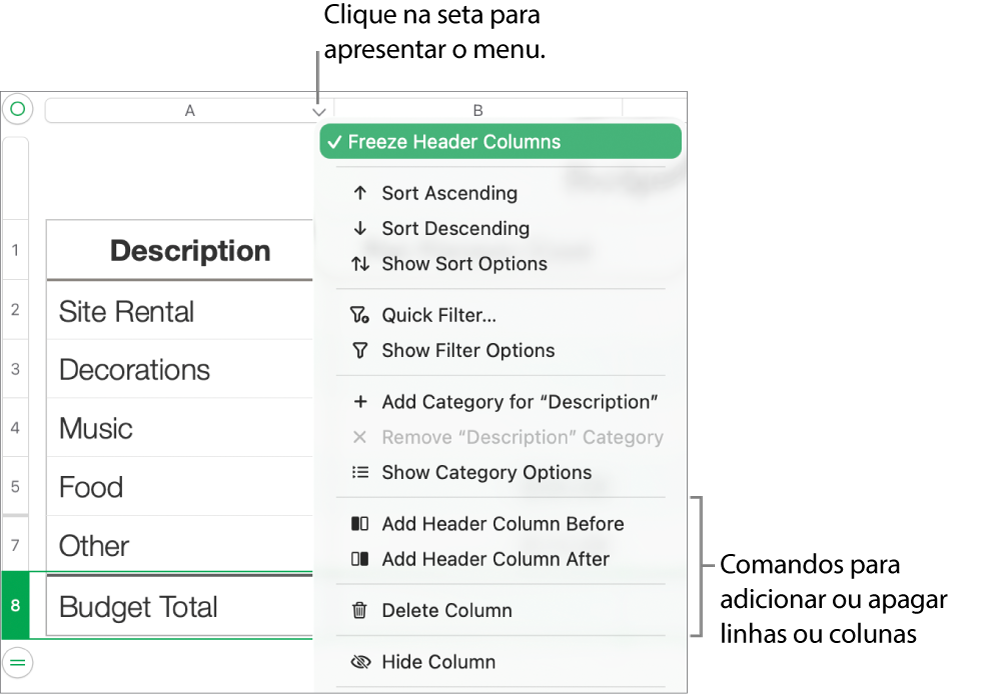Click the circular table handle top-left
Image resolution: width=991 pixels, height=694 pixels.
[x=18, y=109]
